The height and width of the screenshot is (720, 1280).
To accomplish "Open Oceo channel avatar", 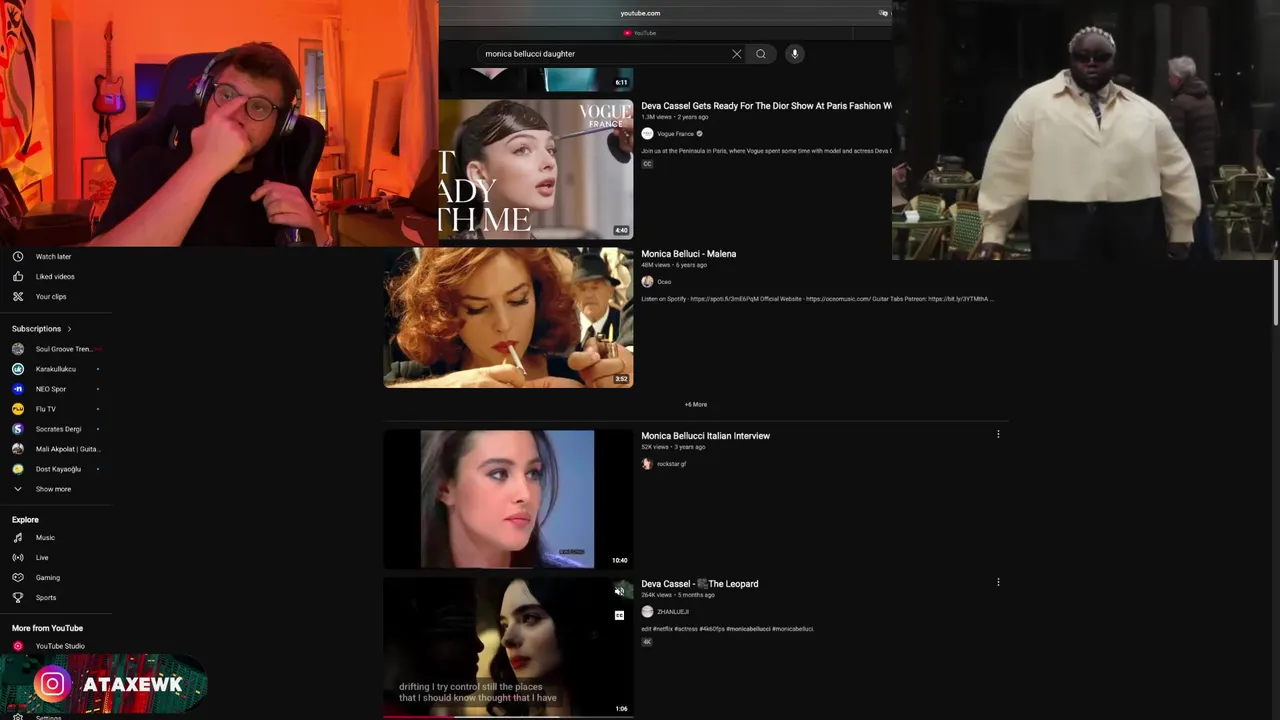I will click(x=647, y=282).
